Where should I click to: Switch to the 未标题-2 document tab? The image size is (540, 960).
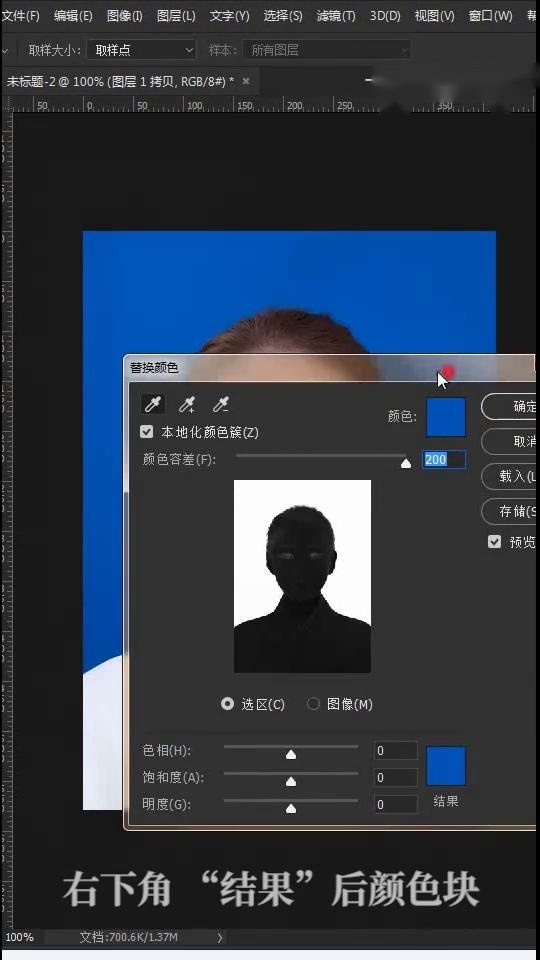pyautogui.click(x=120, y=81)
